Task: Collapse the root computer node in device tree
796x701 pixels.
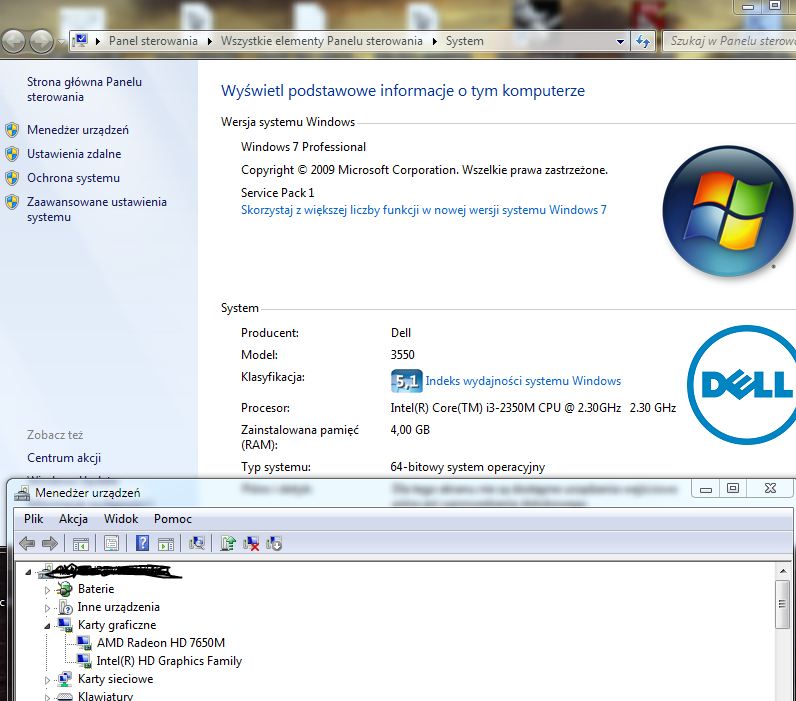Action: click(x=28, y=573)
